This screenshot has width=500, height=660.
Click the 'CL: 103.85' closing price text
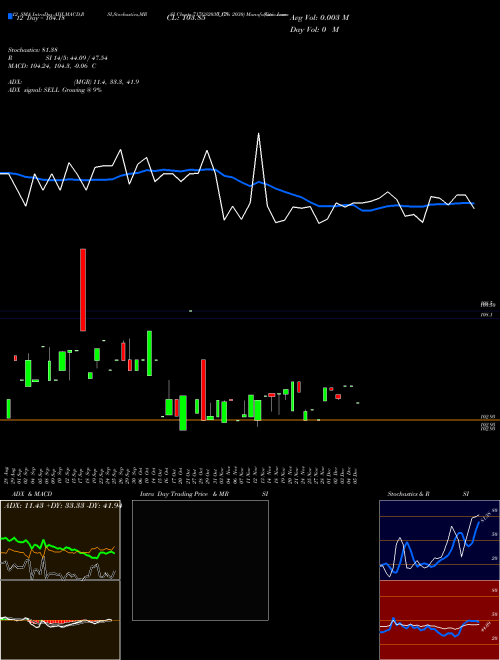tap(186, 18)
